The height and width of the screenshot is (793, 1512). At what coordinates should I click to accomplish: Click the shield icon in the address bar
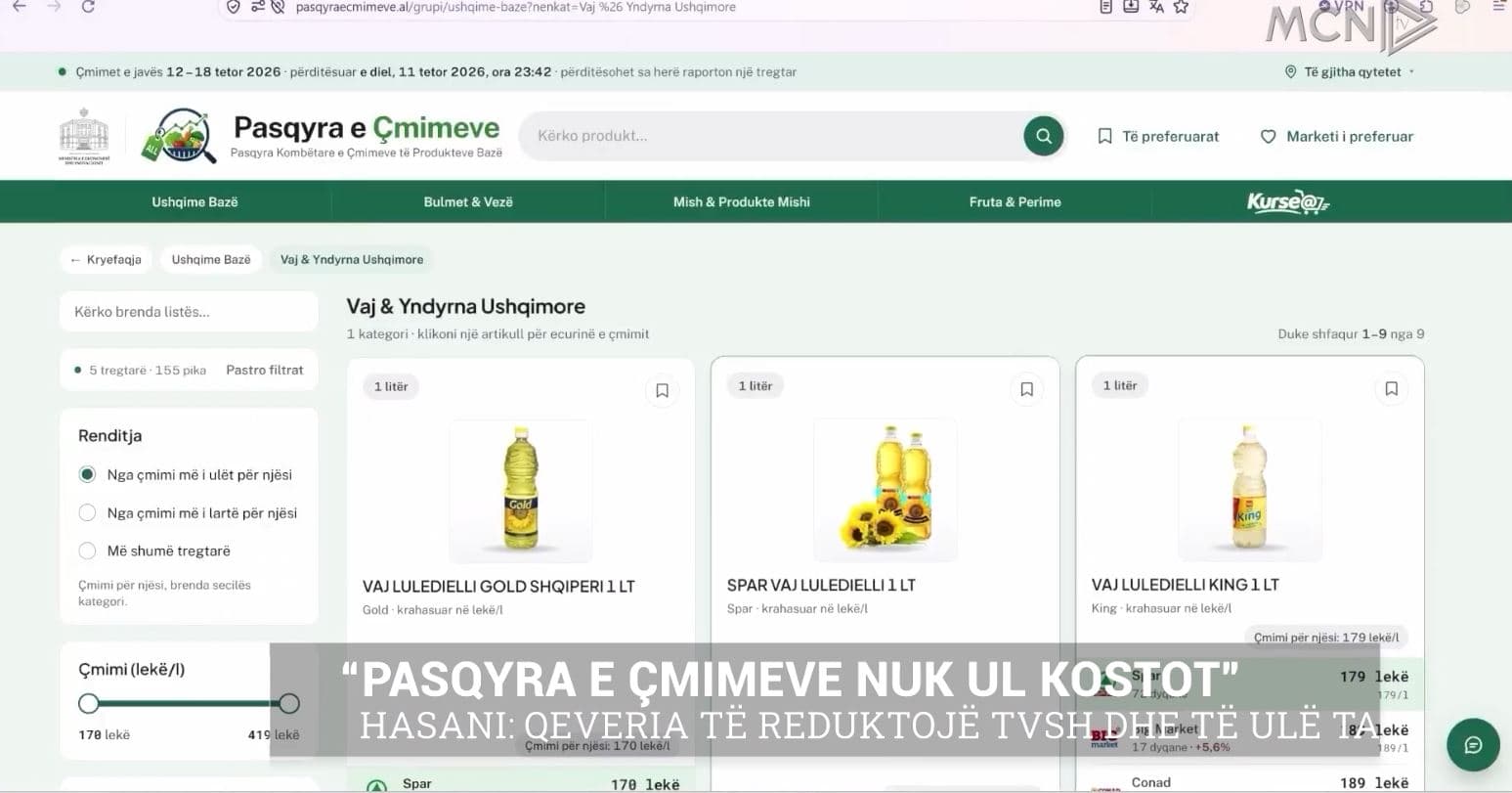(233, 7)
